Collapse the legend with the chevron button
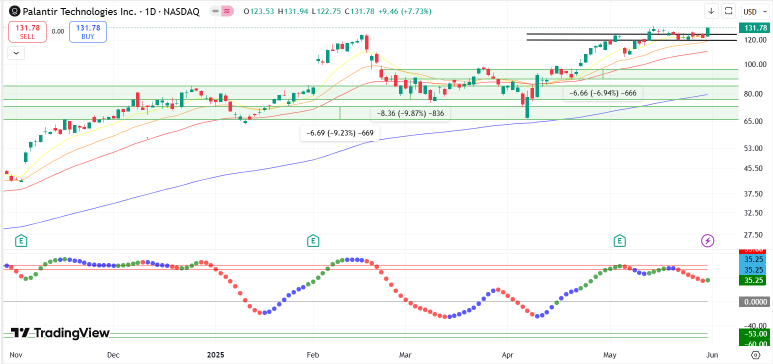The image size is (773, 364). pos(16,53)
